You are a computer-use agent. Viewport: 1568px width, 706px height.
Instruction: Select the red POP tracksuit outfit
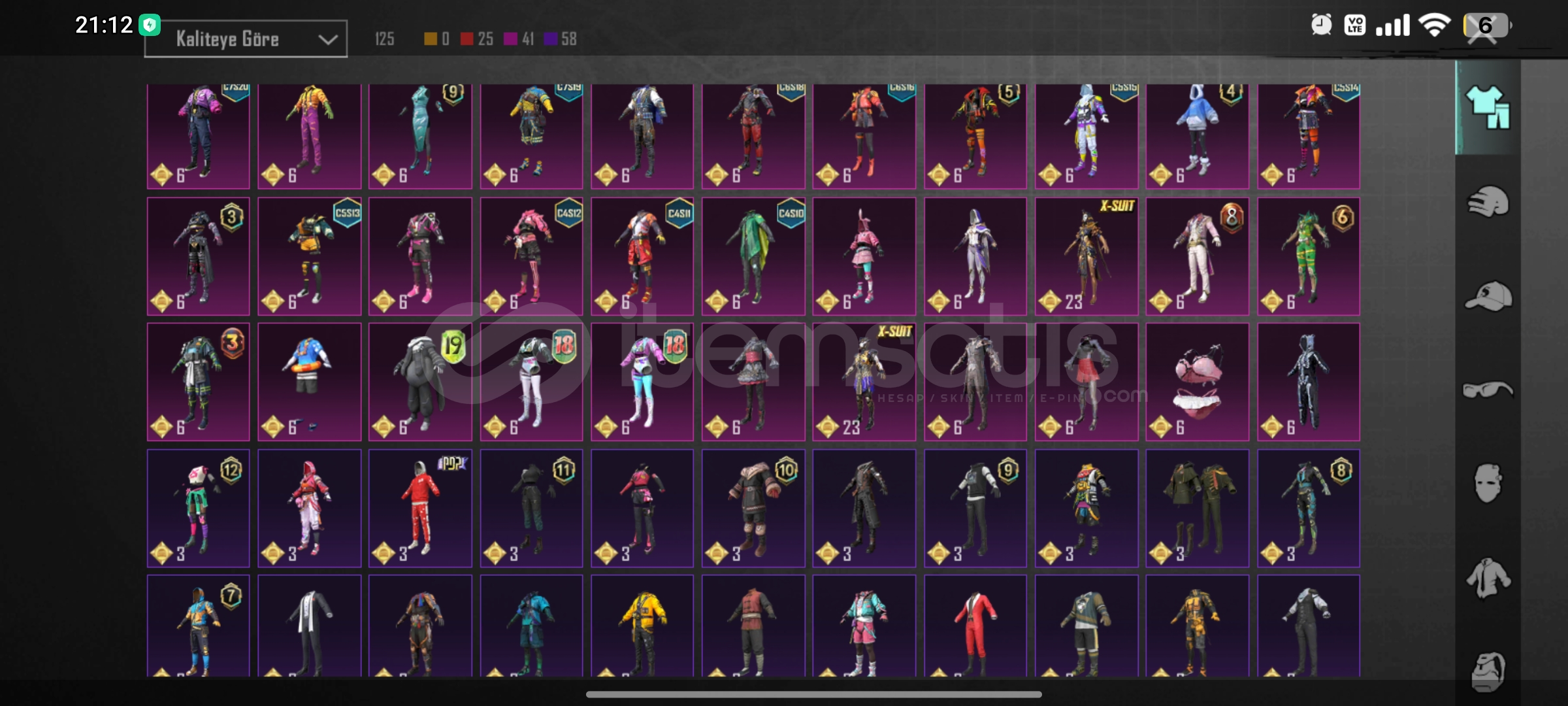pyautogui.click(x=420, y=508)
